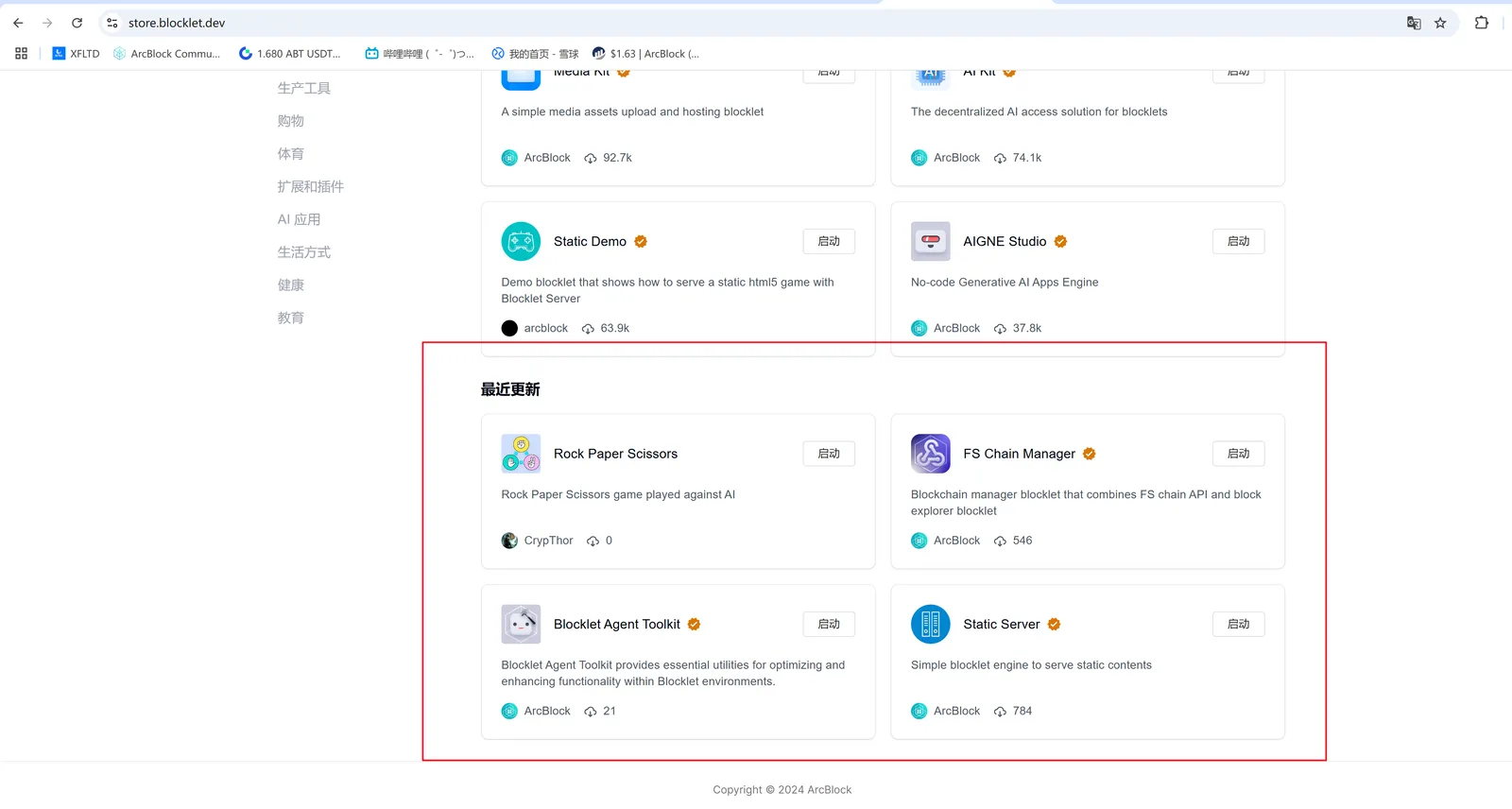The image size is (1512, 809).
Task: Launch Static Server with 启动 button
Action: (x=1239, y=624)
